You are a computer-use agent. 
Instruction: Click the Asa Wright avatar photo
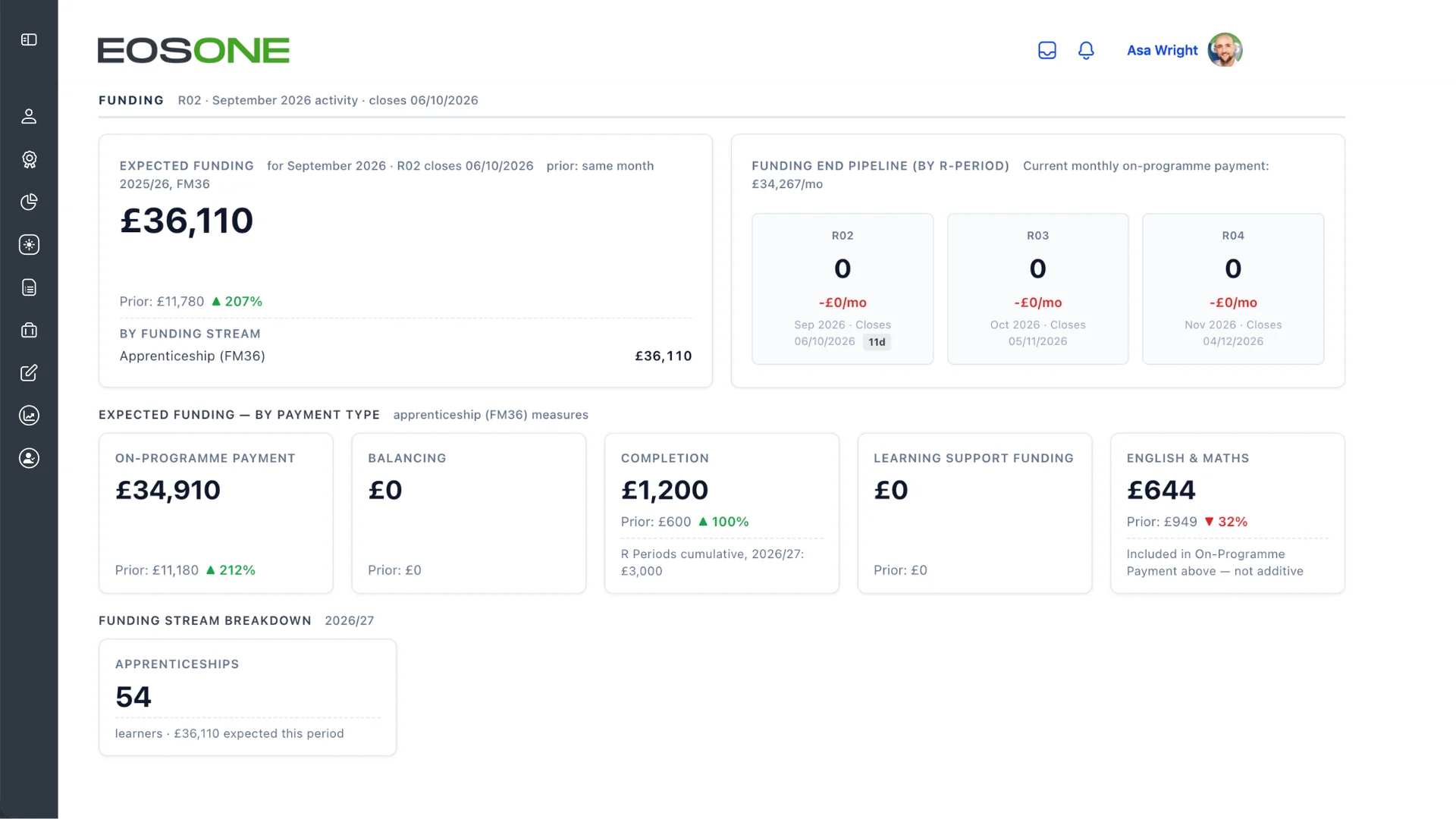coord(1225,50)
